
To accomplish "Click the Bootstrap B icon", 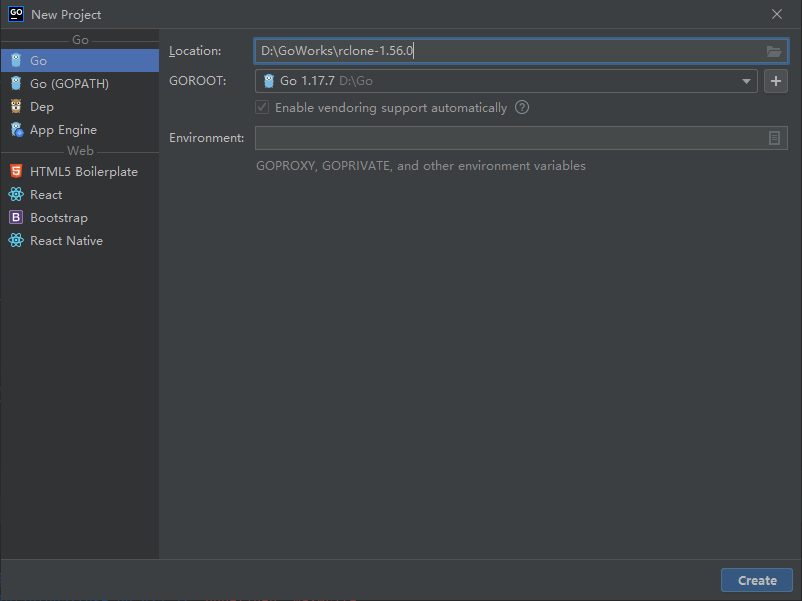I will coord(16,217).
